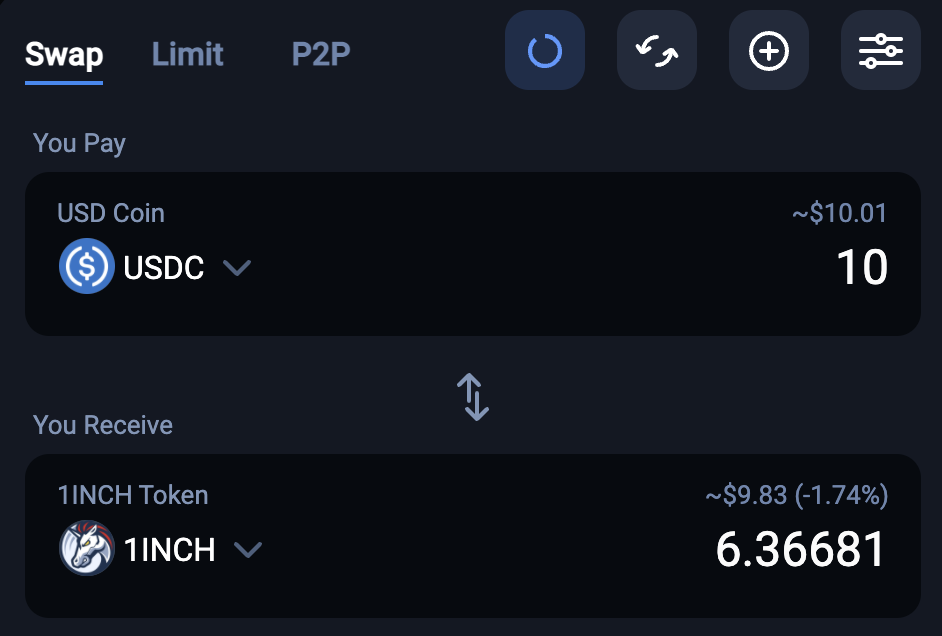Click the USD Coin name label
This screenshot has width=942, height=636.
(x=111, y=213)
